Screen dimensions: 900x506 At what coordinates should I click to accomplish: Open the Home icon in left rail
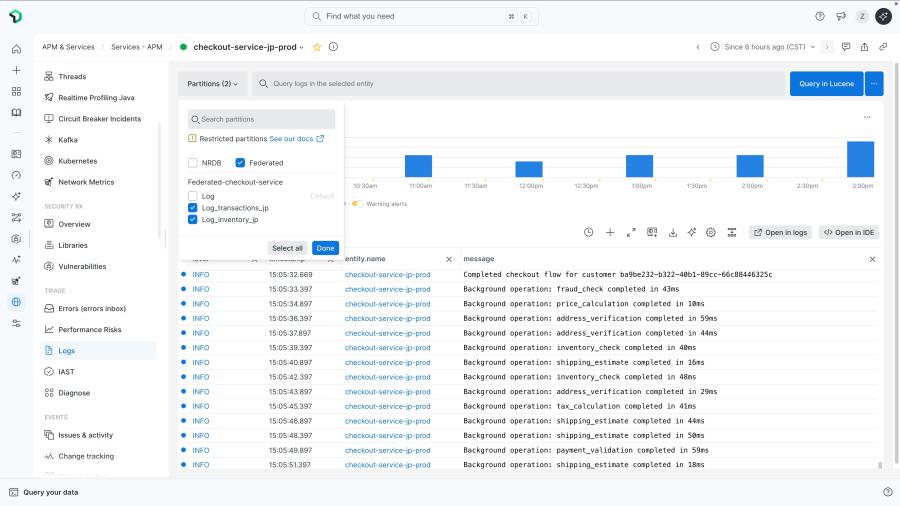(16, 49)
